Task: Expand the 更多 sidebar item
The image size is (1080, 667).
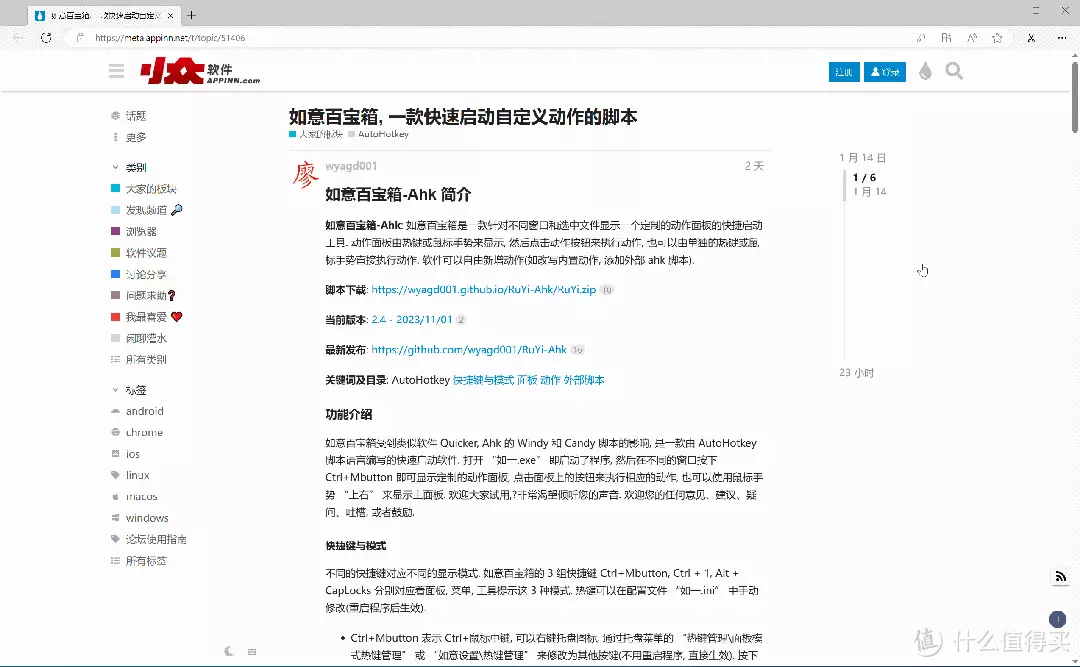Action: tap(136, 137)
